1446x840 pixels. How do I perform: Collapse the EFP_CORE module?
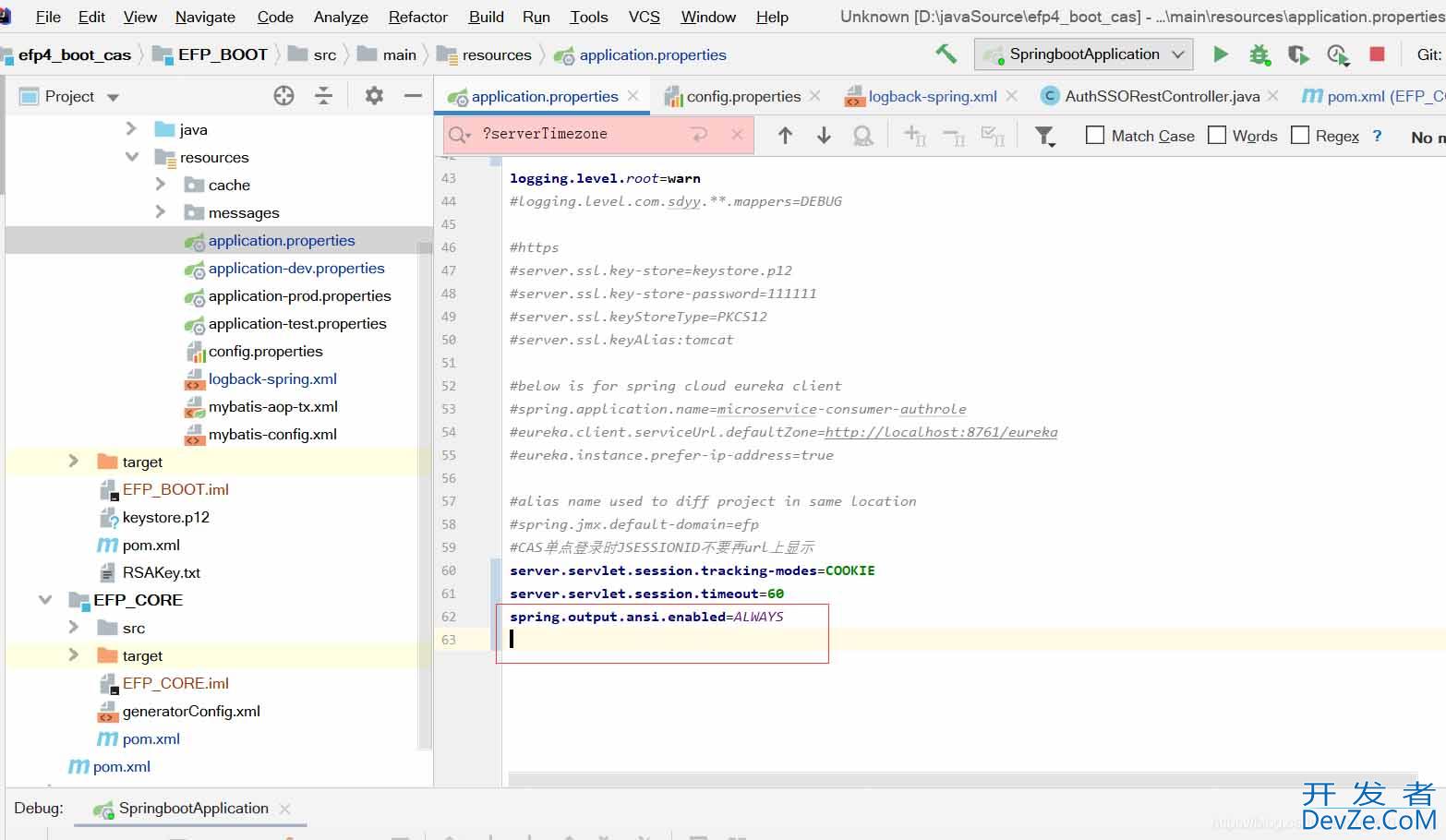(x=44, y=599)
